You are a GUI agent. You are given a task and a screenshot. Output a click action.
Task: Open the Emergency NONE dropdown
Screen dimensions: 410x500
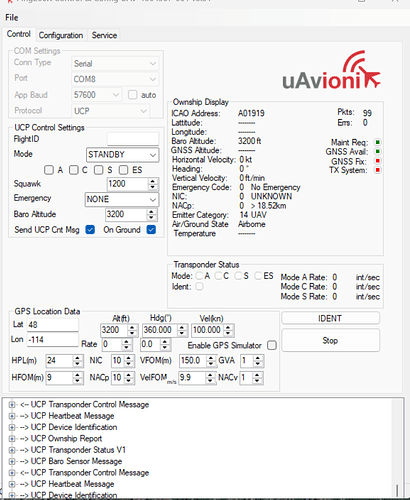(122, 199)
